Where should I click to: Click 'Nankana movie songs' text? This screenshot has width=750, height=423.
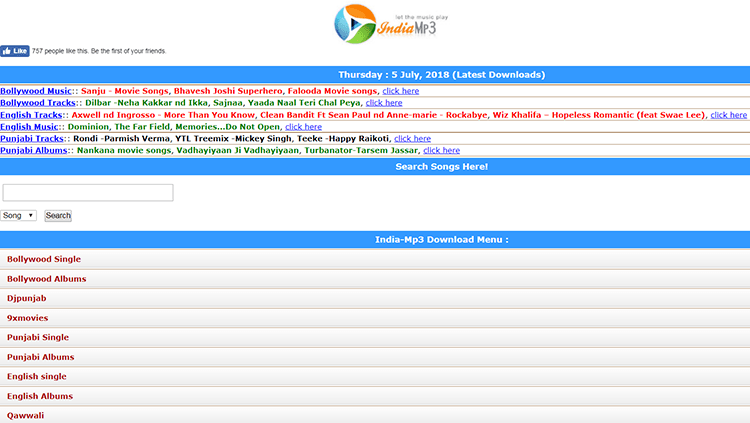[124, 150]
